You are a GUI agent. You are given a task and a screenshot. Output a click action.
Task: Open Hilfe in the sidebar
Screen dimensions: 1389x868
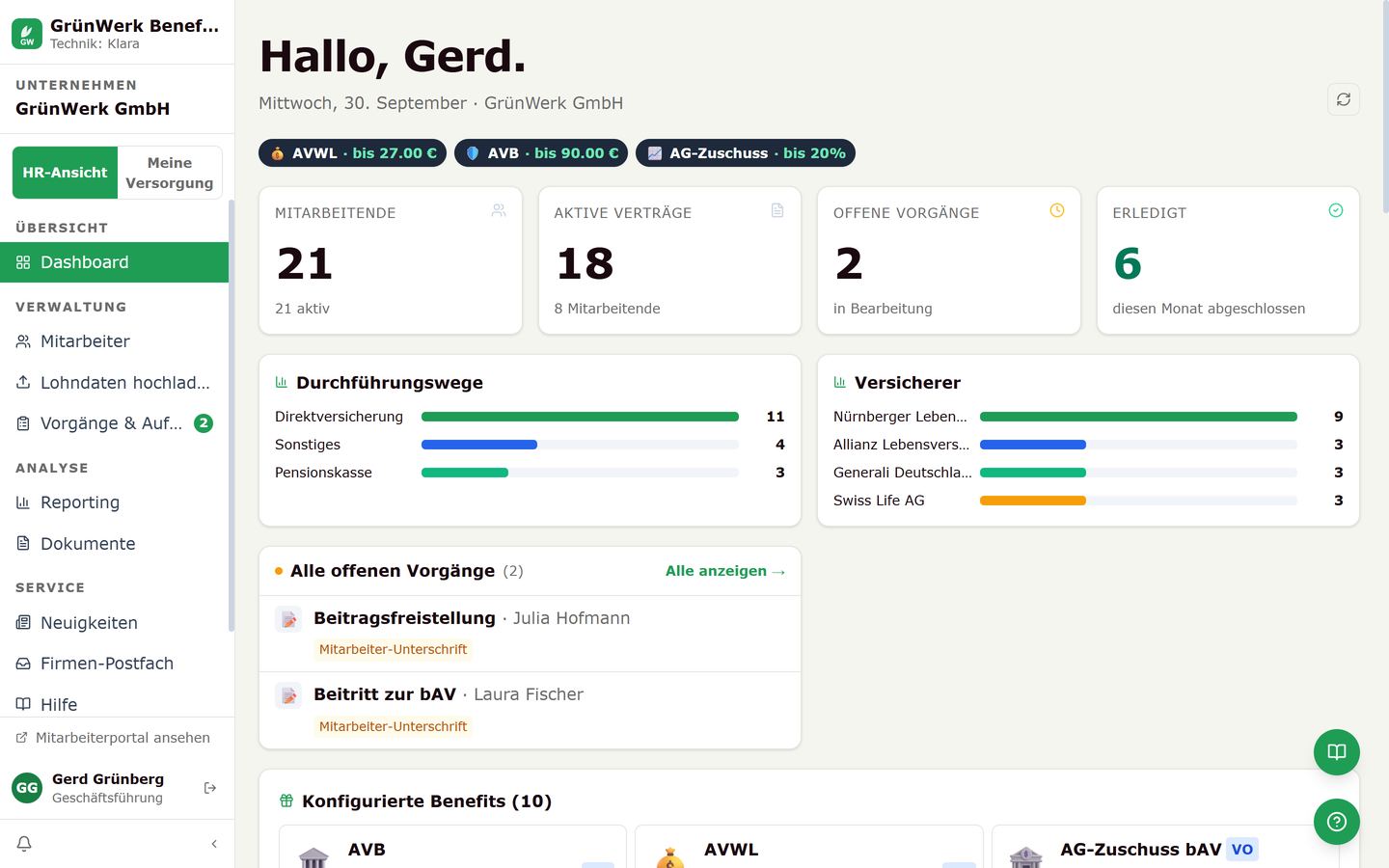pyautogui.click(x=114, y=704)
